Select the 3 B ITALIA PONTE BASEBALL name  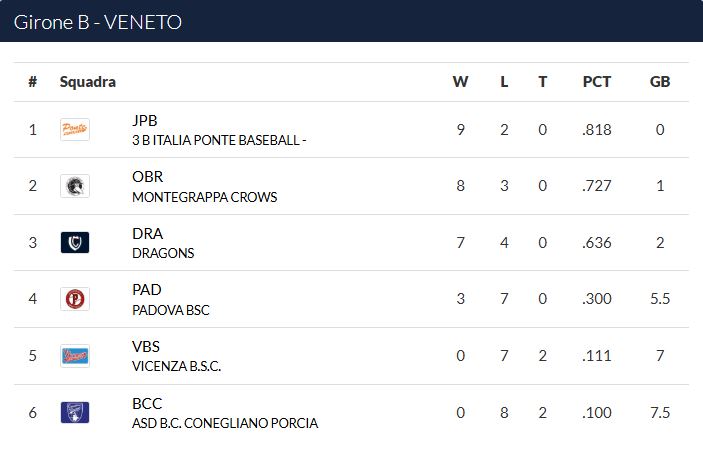219,140
